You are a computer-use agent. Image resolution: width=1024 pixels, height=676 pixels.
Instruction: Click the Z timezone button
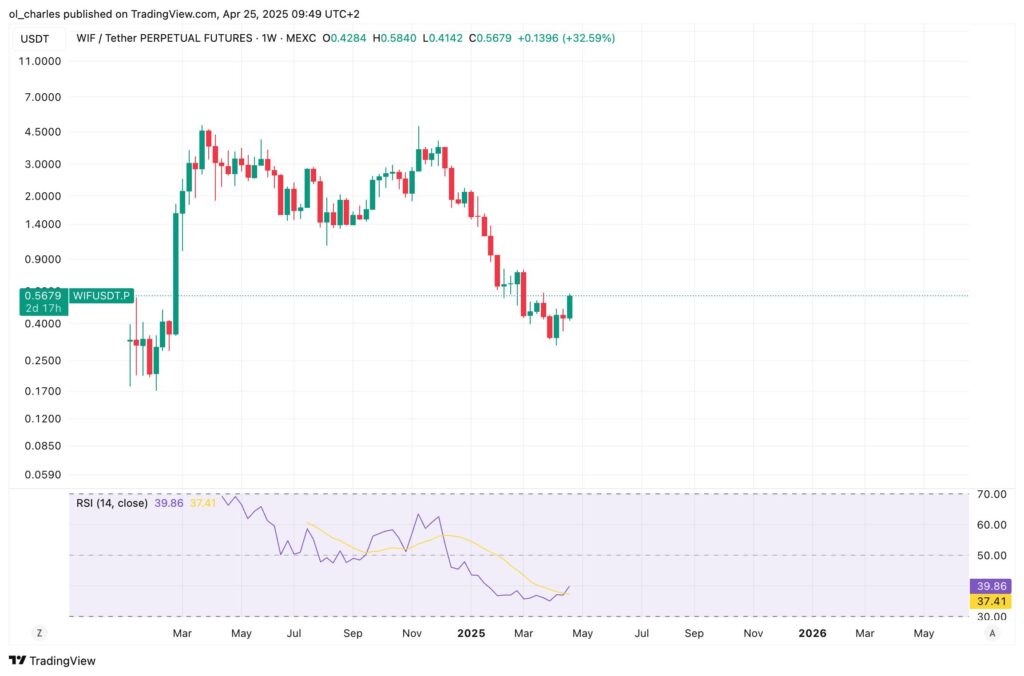tap(38, 633)
